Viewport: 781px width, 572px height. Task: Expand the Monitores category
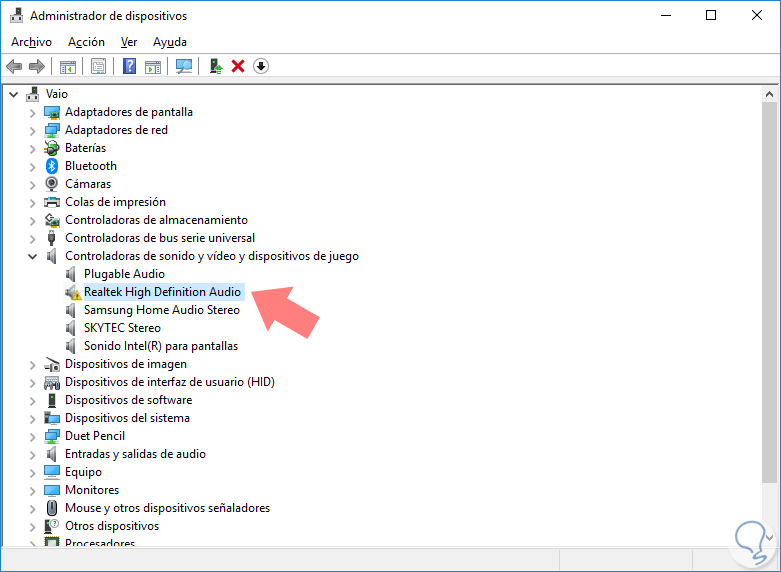[32, 490]
